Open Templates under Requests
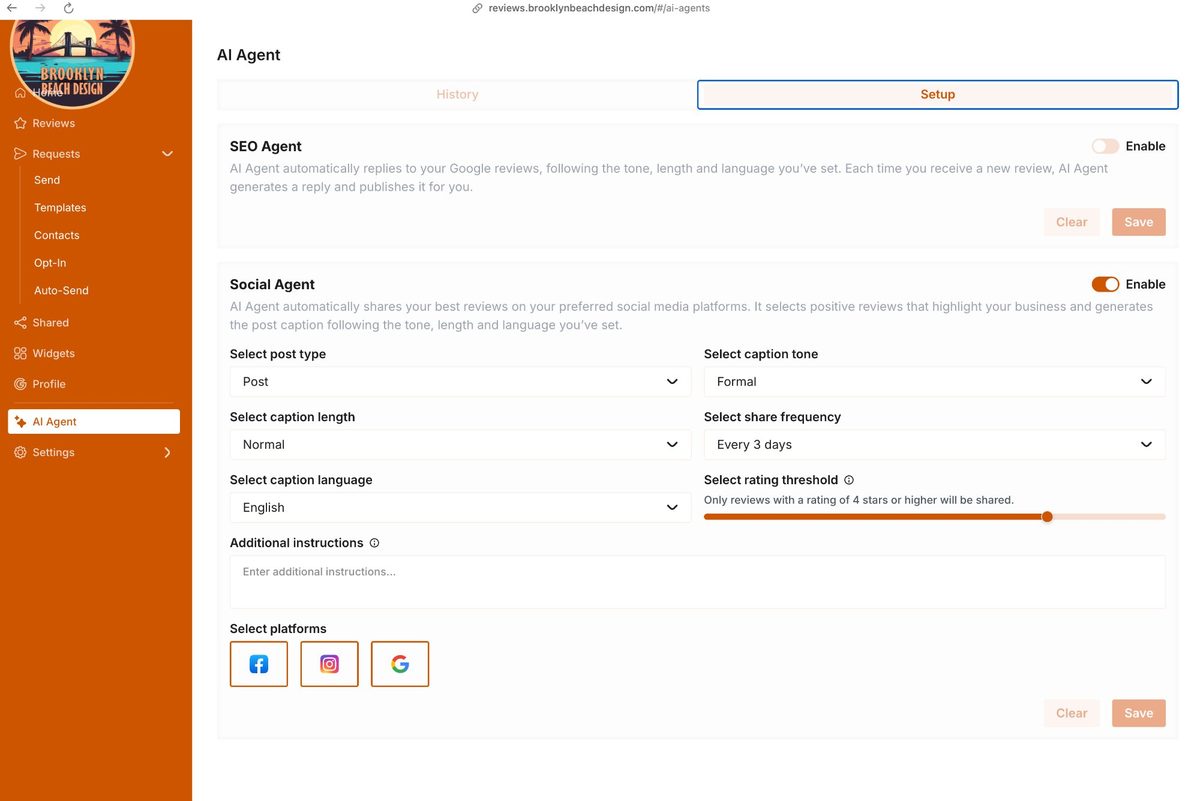The width and height of the screenshot is (1200, 801). tap(60, 208)
